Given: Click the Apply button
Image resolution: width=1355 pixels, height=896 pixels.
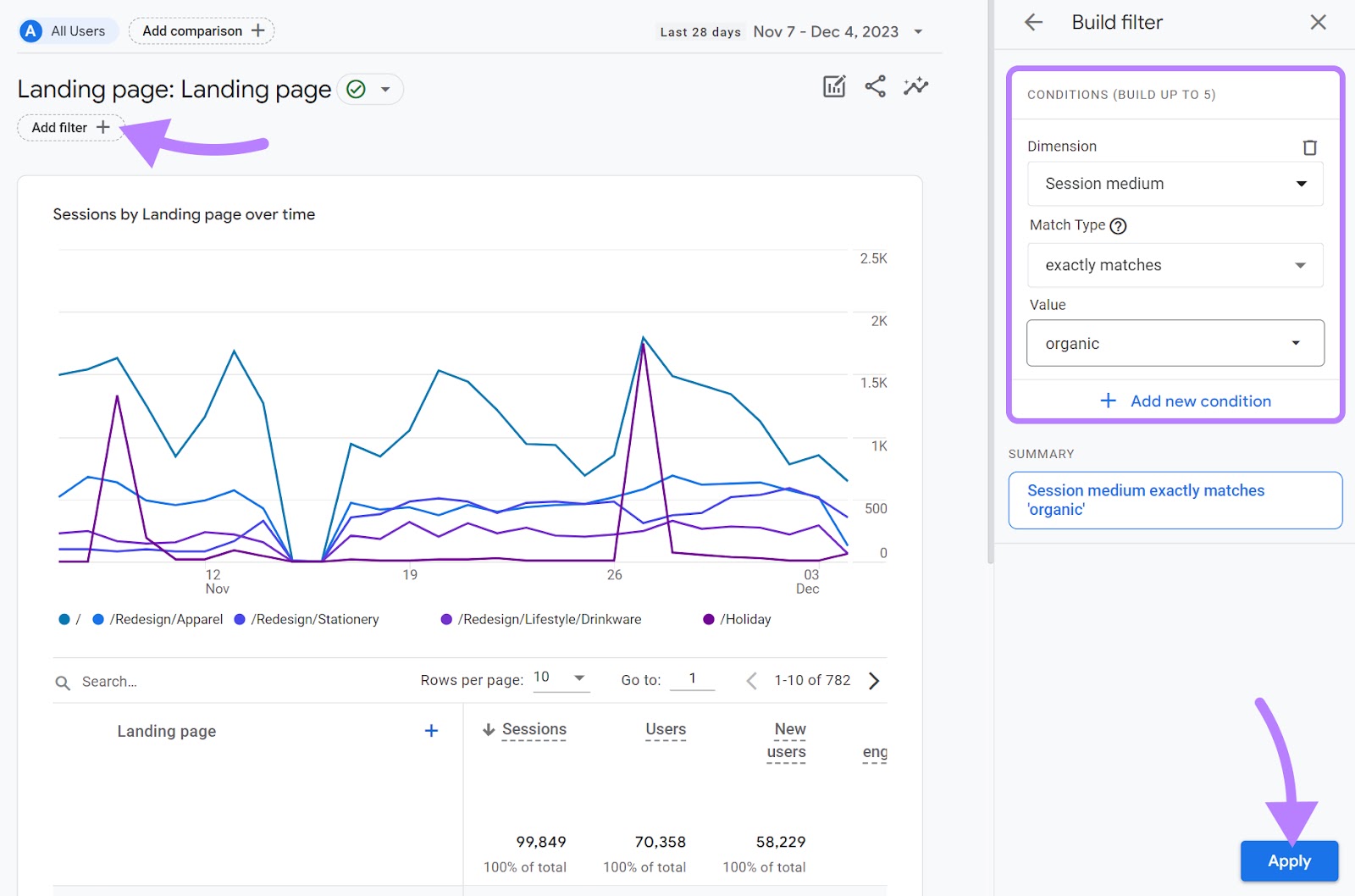Looking at the screenshot, I should pos(1289,861).
